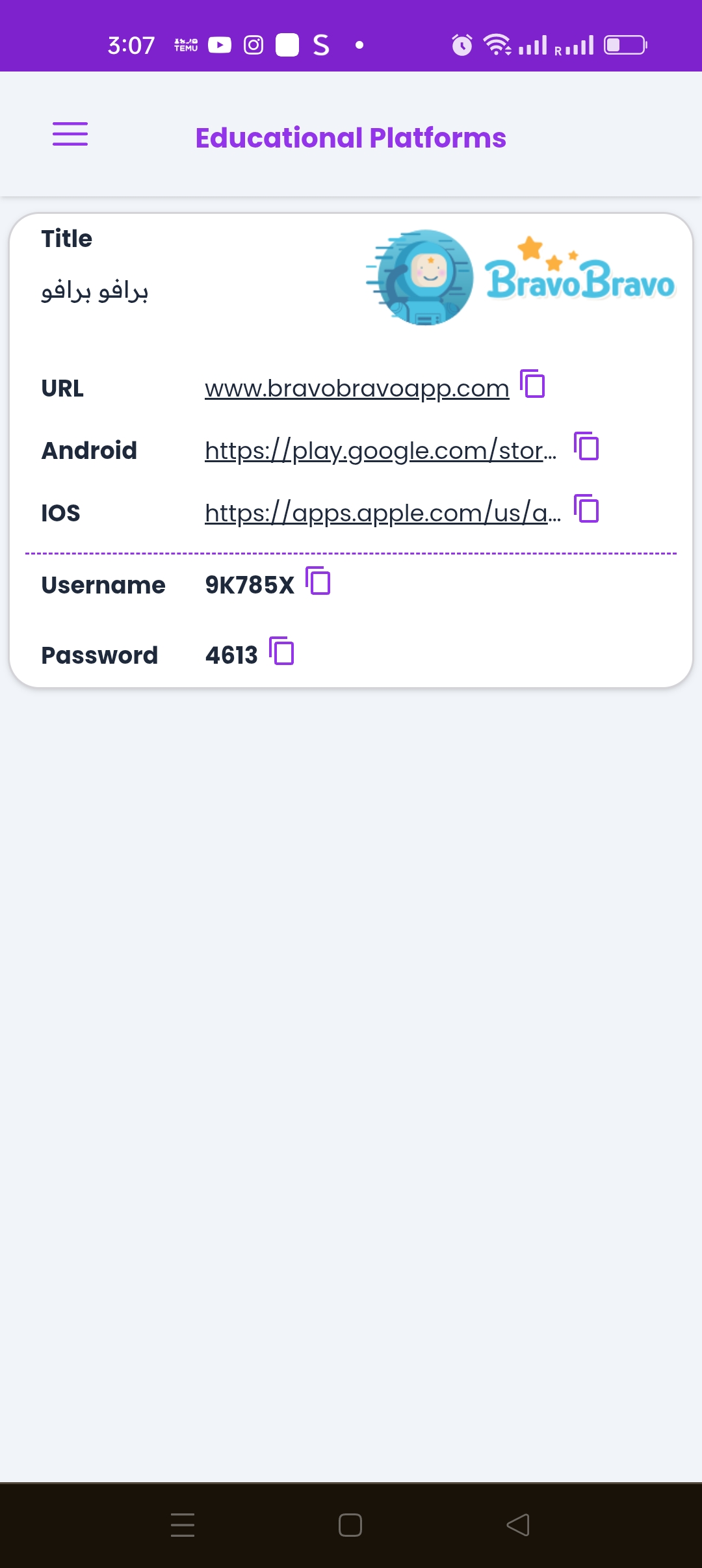Screen dimensions: 702x1568
Task: Tap the BravoBravo logo image
Action: click(520, 278)
